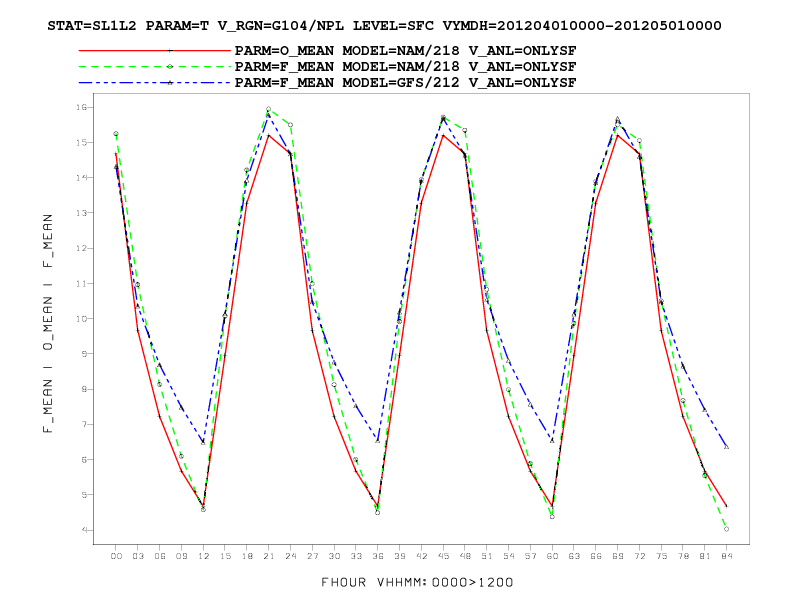Click blue GFS triangle marker at hour 57
The height and width of the screenshot is (612, 792).
click(530, 405)
